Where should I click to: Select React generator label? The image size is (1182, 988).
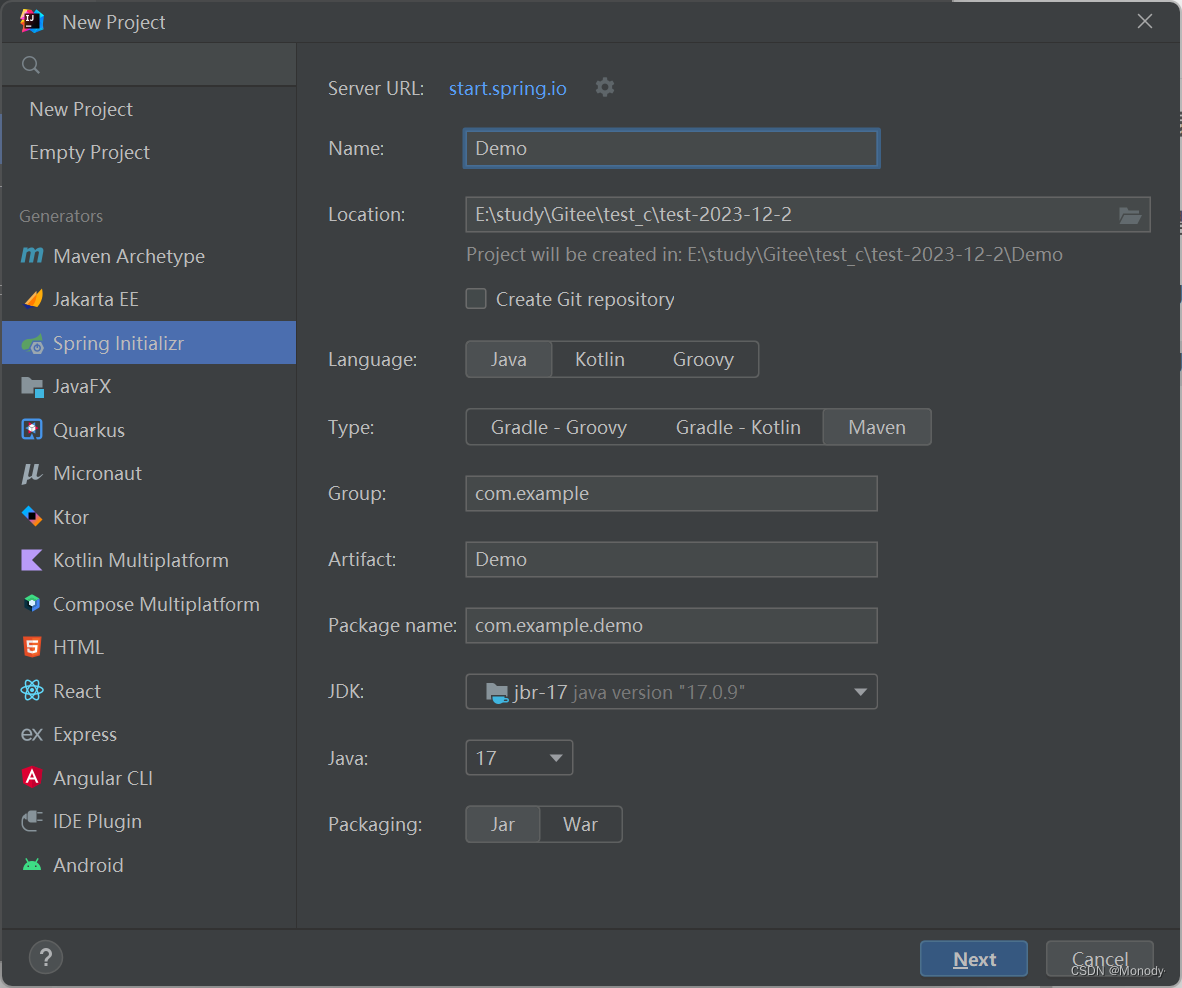click(77, 691)
